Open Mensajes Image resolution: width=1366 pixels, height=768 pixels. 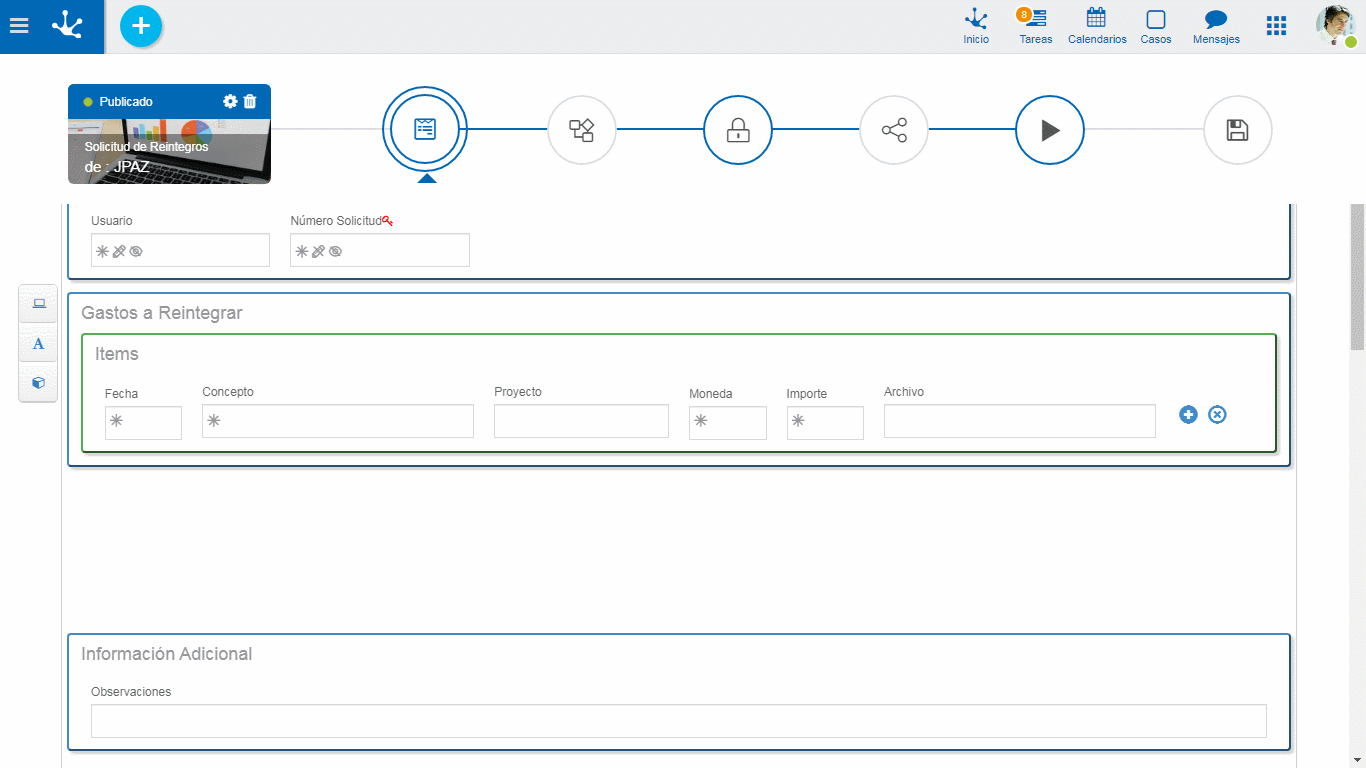coord(1216,27)
